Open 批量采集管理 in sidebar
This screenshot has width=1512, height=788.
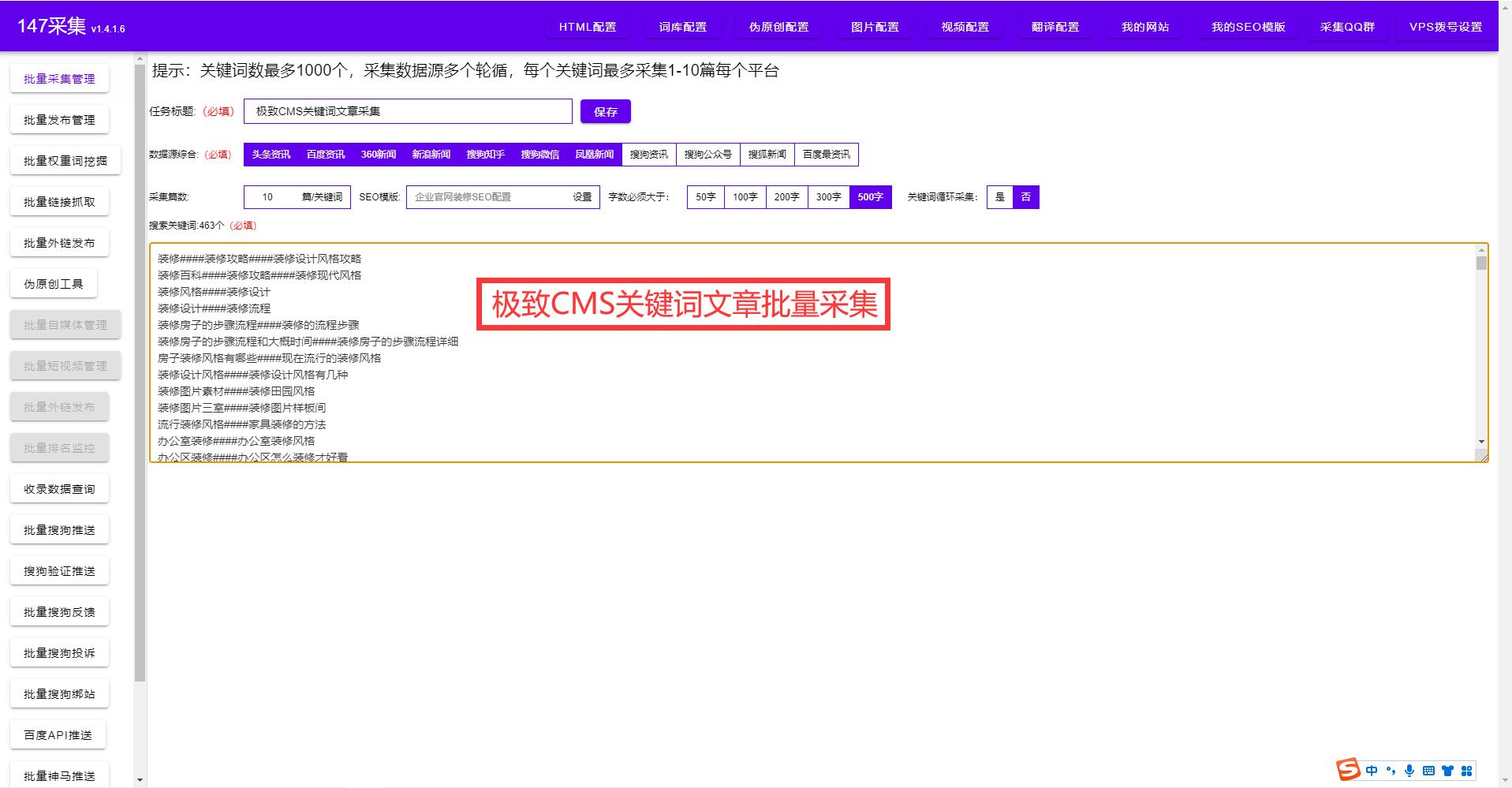(59, 79)
